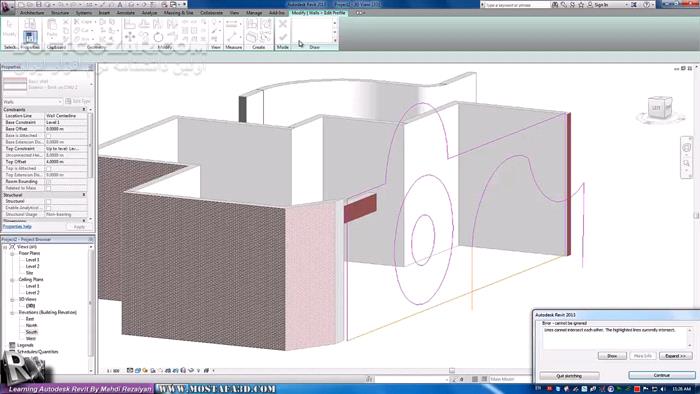This screenshot has width=700, height=394.
Task: Toggle Enable Analytical Model checkbox
Action: (48, 208)
